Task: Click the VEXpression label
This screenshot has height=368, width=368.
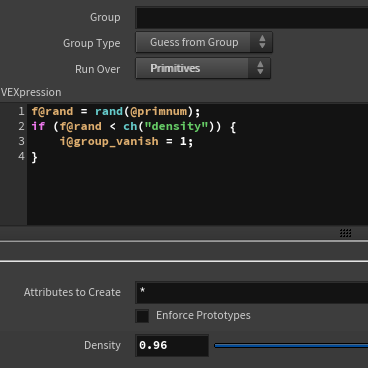Action: coord(31,92)
